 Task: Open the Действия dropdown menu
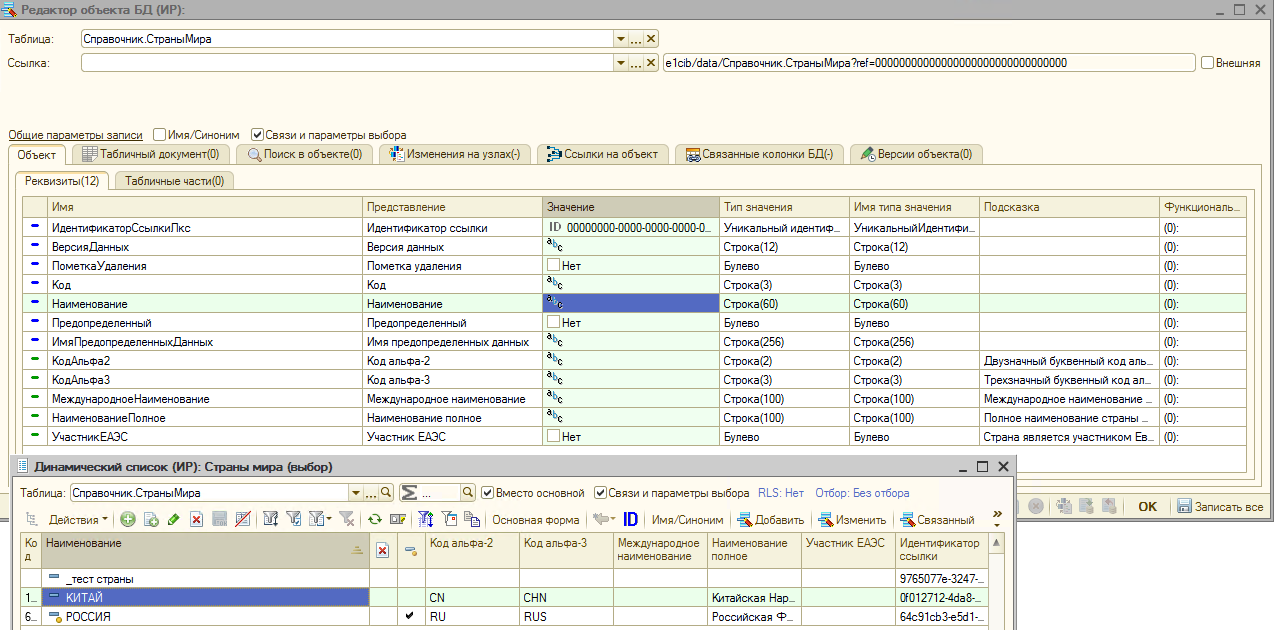[79, 519]
